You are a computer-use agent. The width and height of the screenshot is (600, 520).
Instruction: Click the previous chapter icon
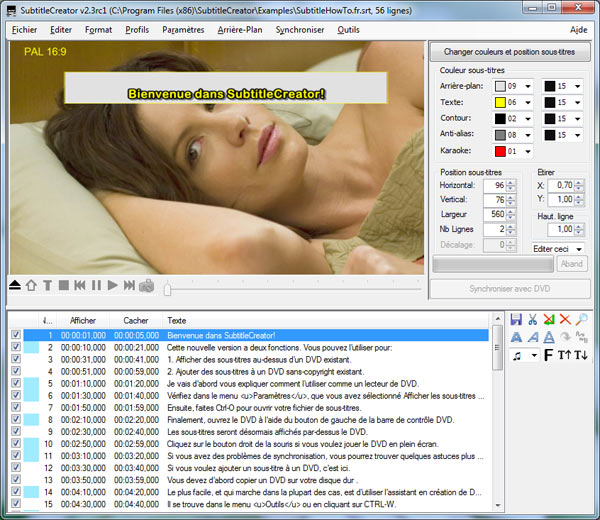pyautogui.click(x=80, y=285)
